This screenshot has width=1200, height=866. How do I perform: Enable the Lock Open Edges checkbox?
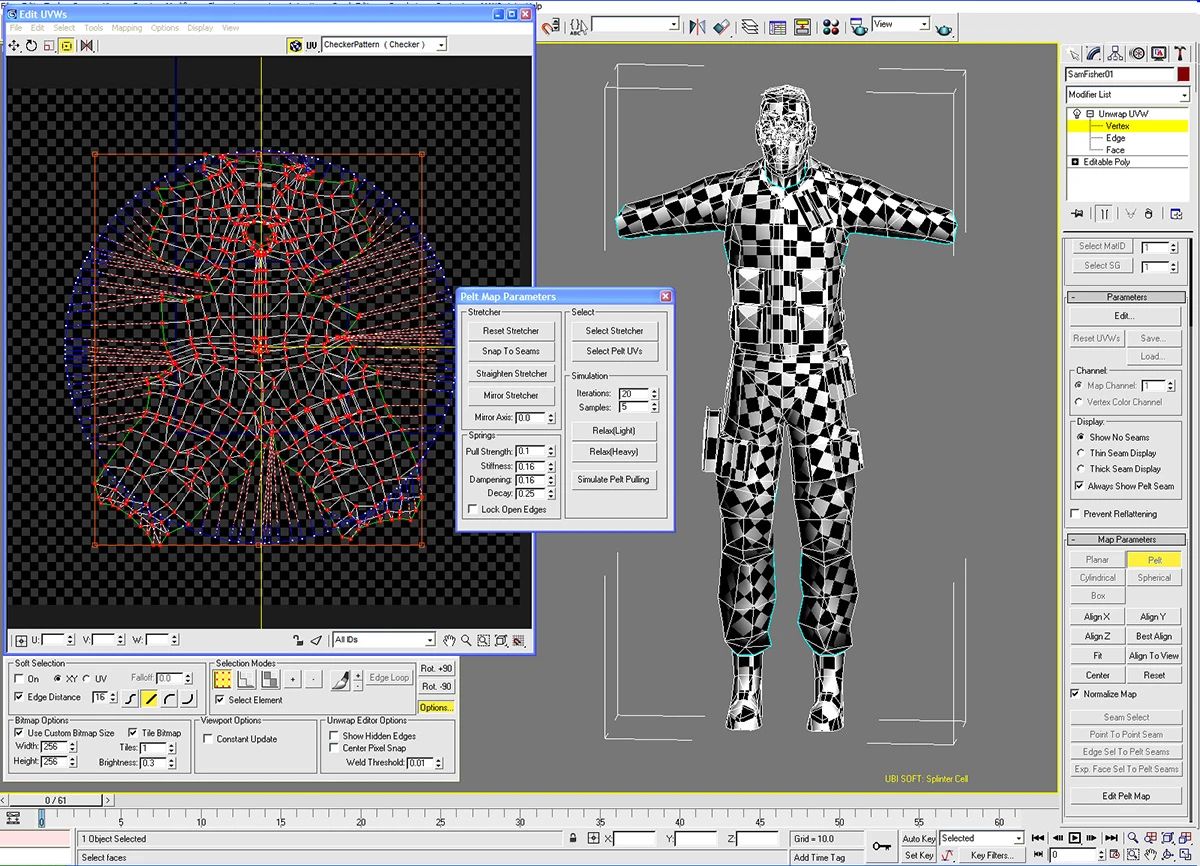[473, 509]
